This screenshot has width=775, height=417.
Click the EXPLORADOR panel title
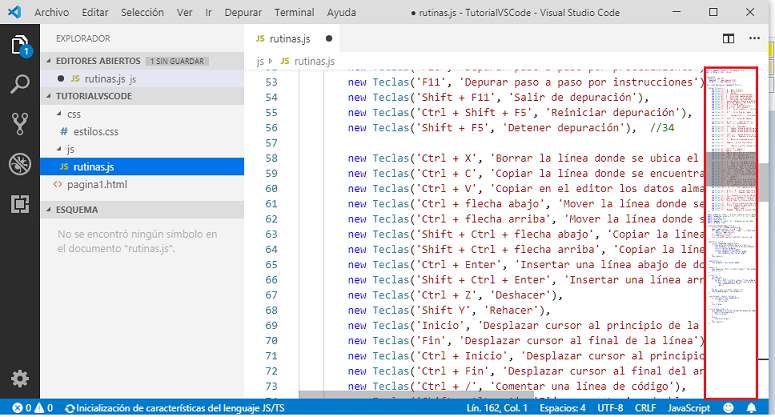point(83,39)
